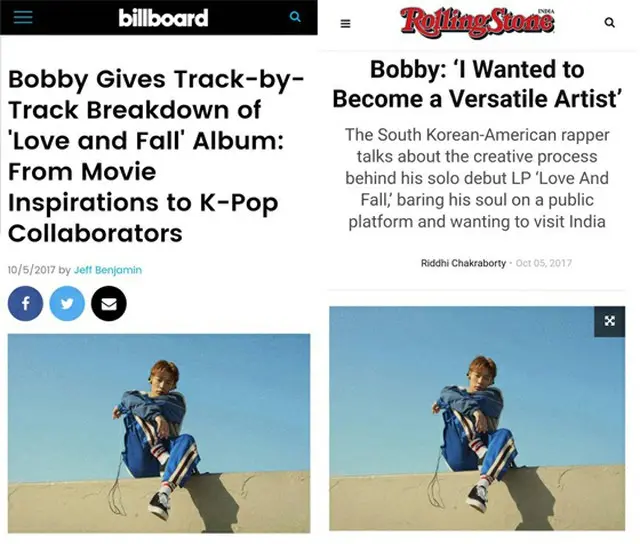The width and height of the screenshot is (640, 544).
Task: Open the Billboard hamburger menu
Action: click(x=23, y=17)
